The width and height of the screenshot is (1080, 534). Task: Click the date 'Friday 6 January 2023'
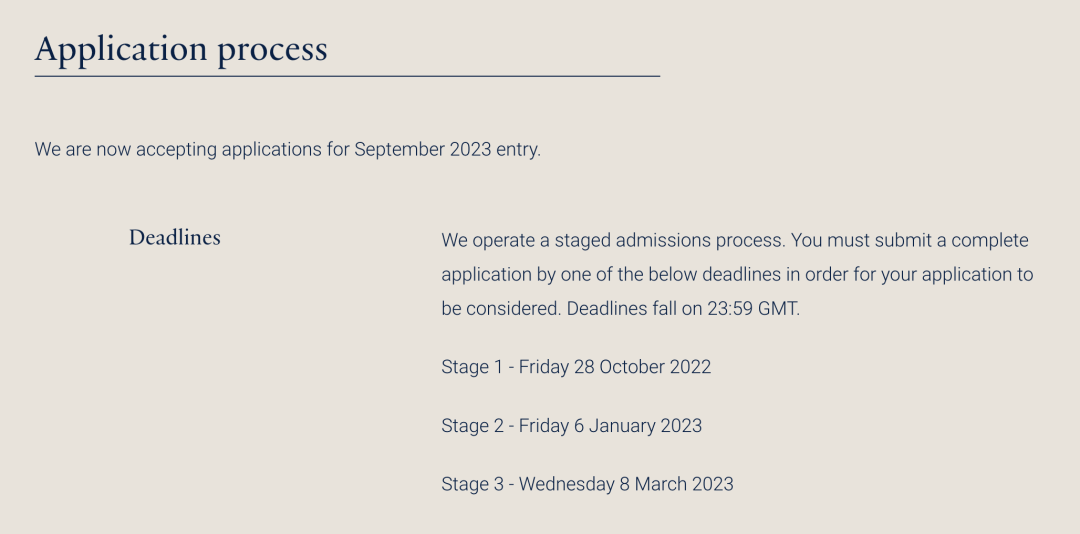610,426
